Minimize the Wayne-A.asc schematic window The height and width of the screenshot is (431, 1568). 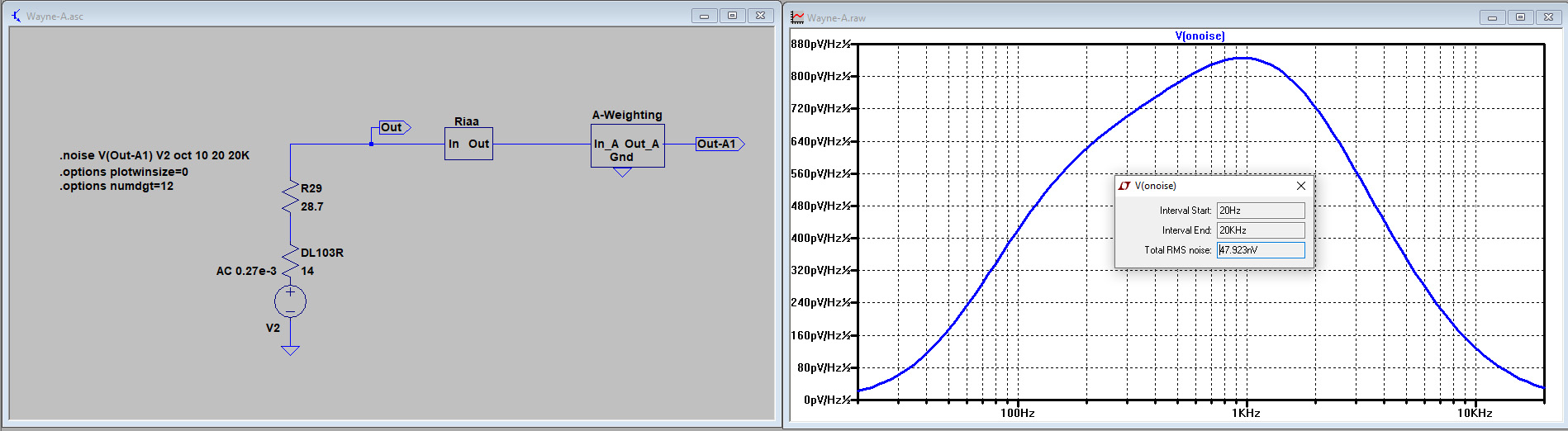point(704,16)
